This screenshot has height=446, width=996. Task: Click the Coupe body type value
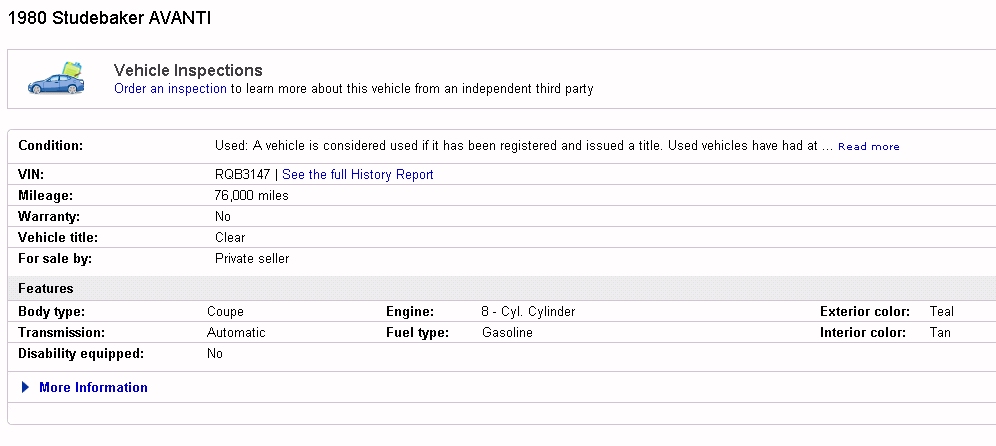pyautogui.click(x=225, y=312)
